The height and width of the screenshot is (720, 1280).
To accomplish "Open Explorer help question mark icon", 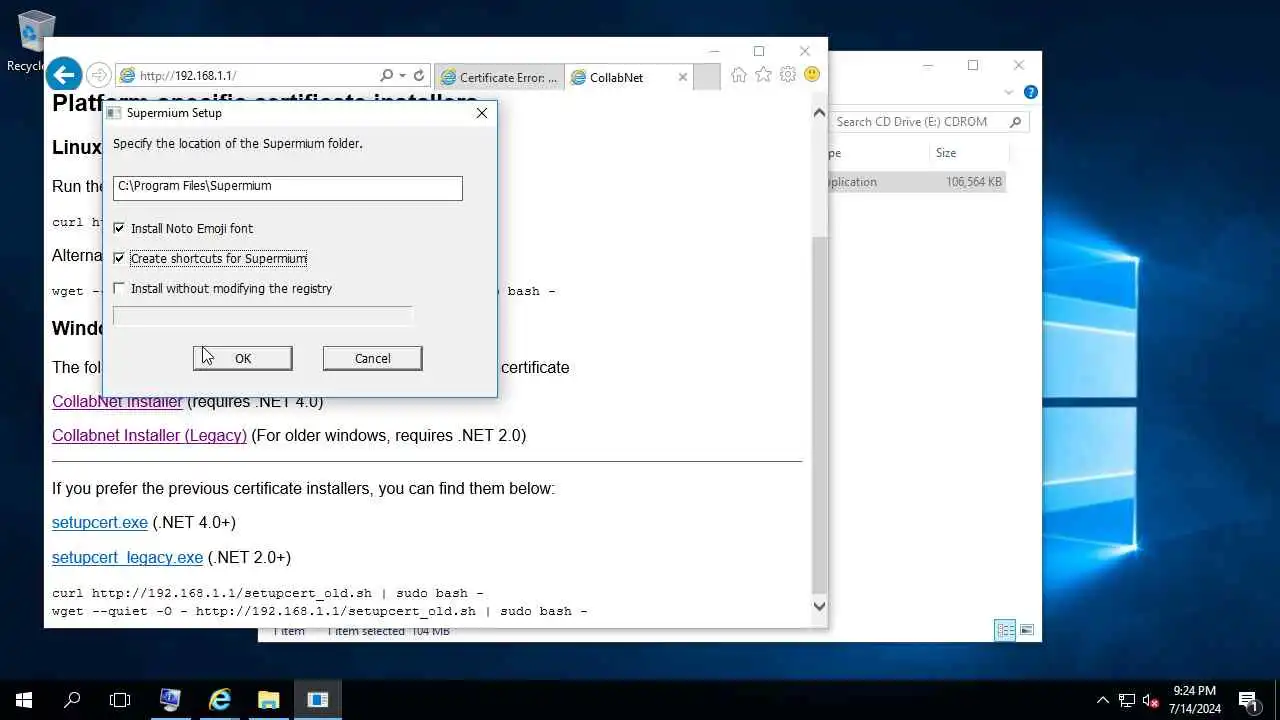I will (x=1030, y=92).
